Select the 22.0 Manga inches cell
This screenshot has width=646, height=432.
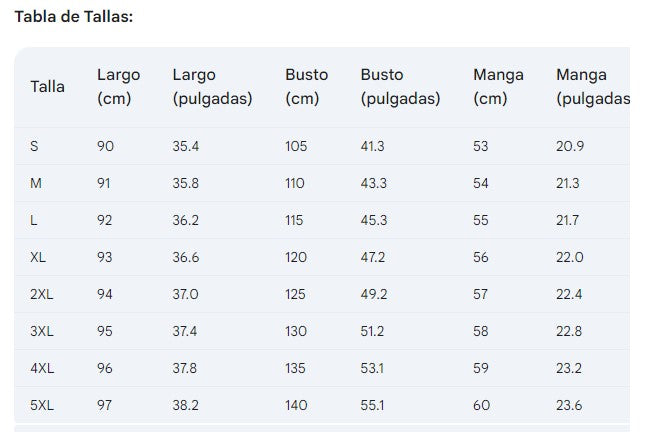click(570, 257)
